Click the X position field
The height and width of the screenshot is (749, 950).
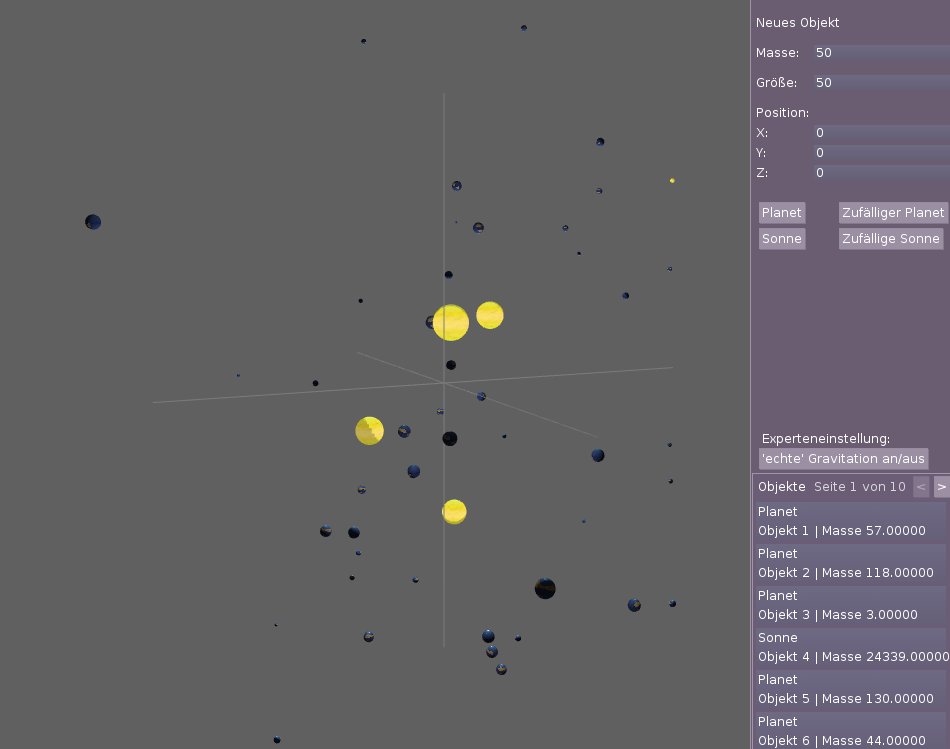click(x=882, y=133)
